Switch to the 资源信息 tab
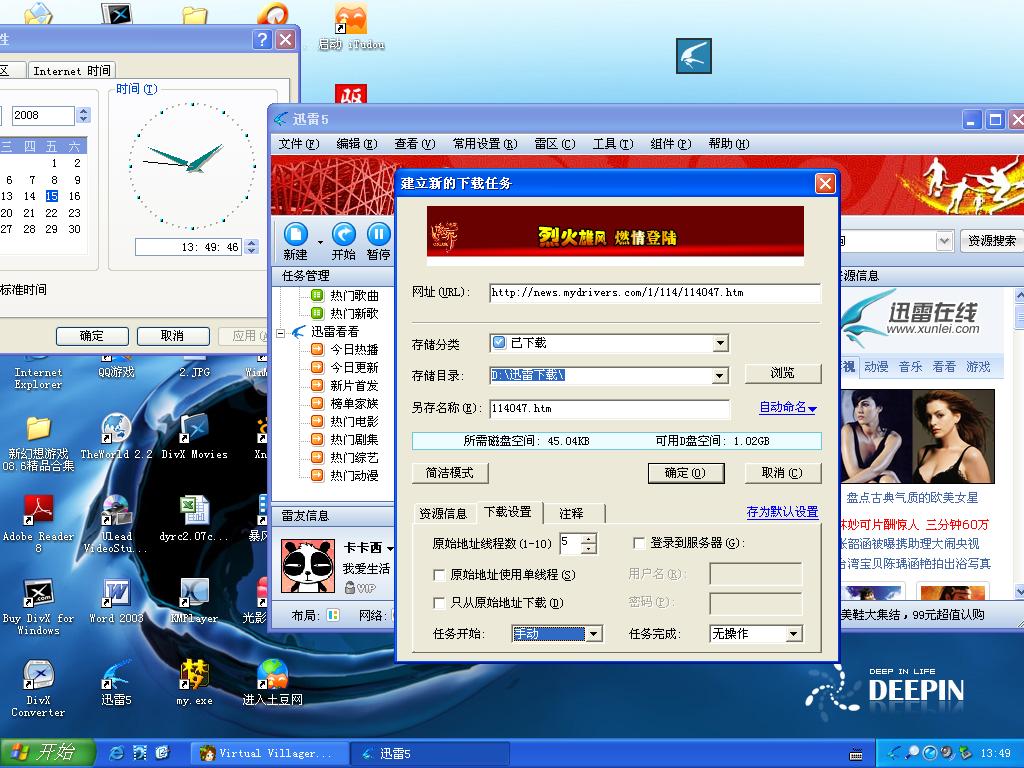This screenshot has width=1024, height=768. pyautogui.click(x=443, y=513)
